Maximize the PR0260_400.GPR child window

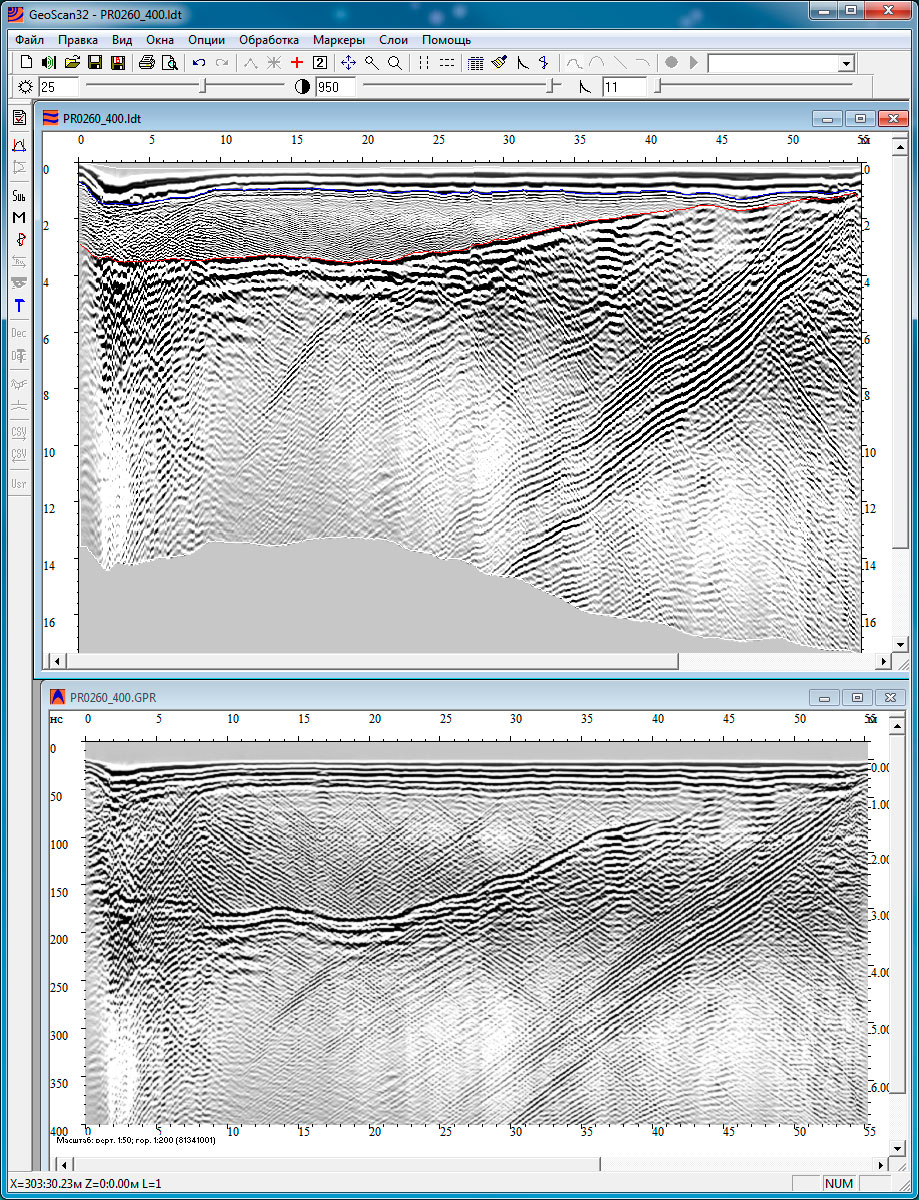[857, 697]
